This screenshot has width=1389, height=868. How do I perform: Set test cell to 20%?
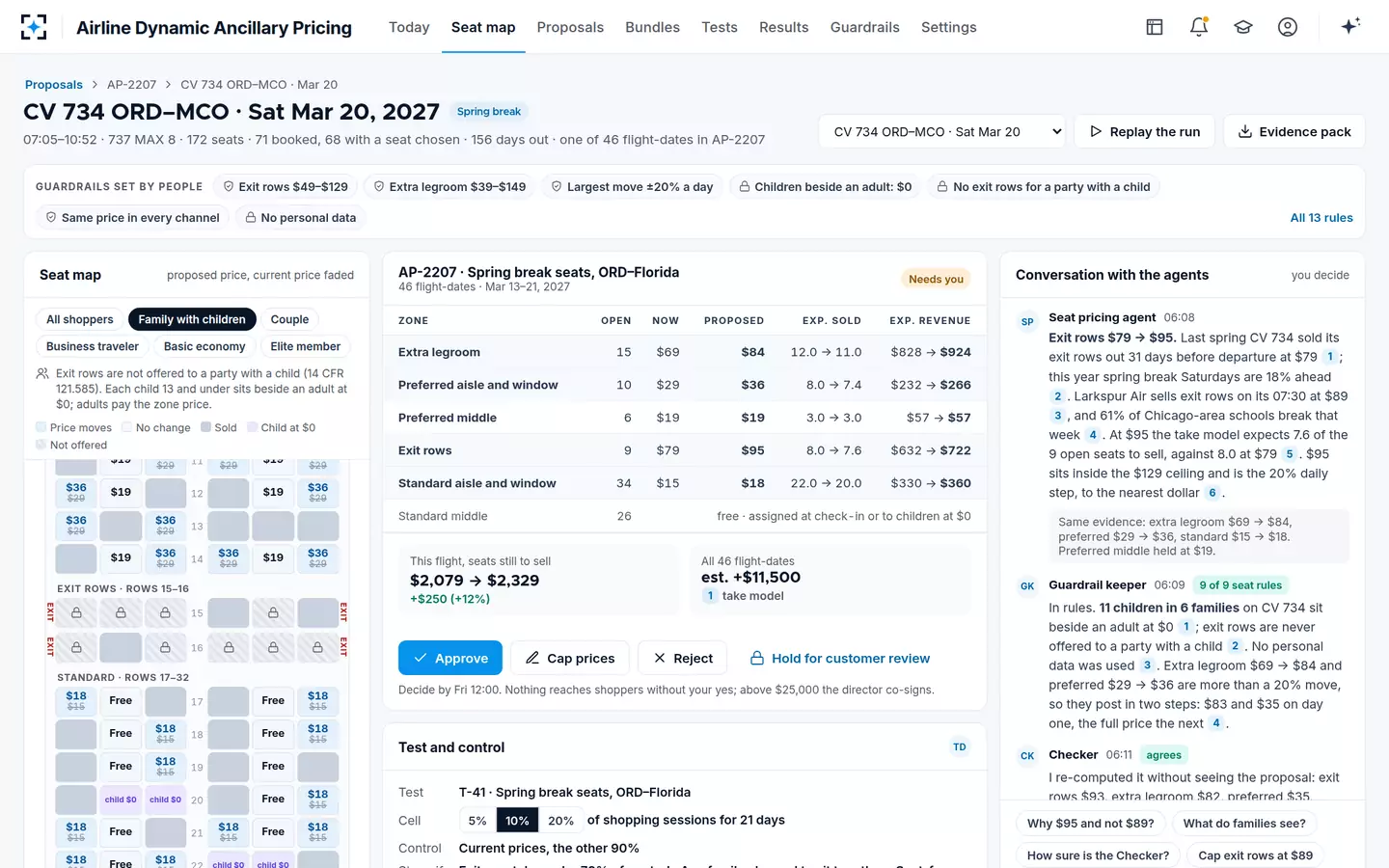point(560,821)
